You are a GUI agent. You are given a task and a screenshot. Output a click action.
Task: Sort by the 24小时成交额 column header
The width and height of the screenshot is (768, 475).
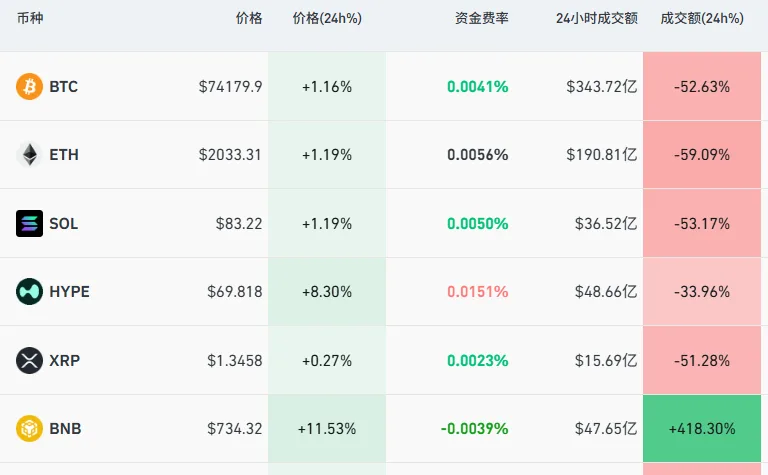pyautogui.click(x=597, y=18)
